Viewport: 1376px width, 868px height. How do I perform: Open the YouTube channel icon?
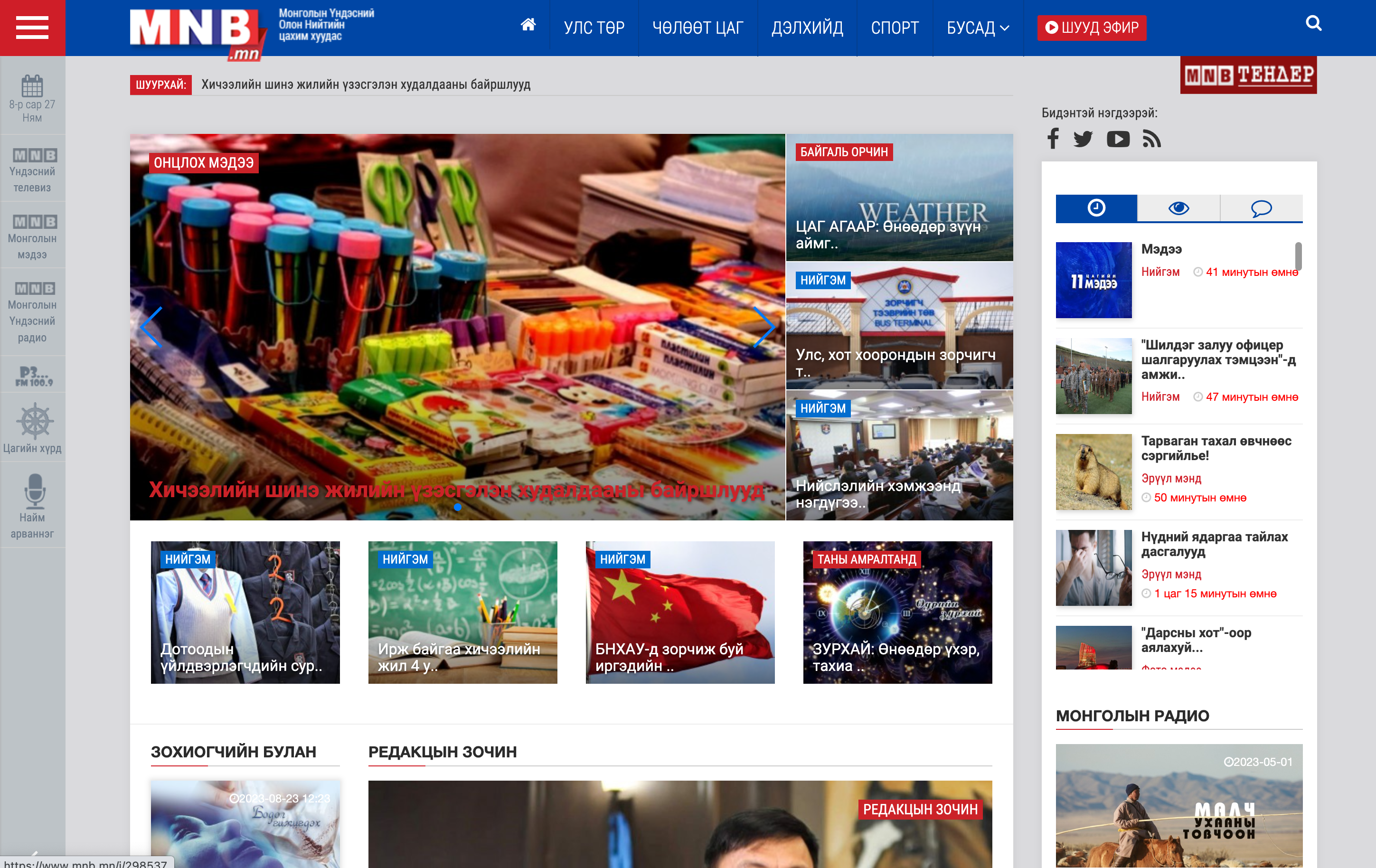1118,139
